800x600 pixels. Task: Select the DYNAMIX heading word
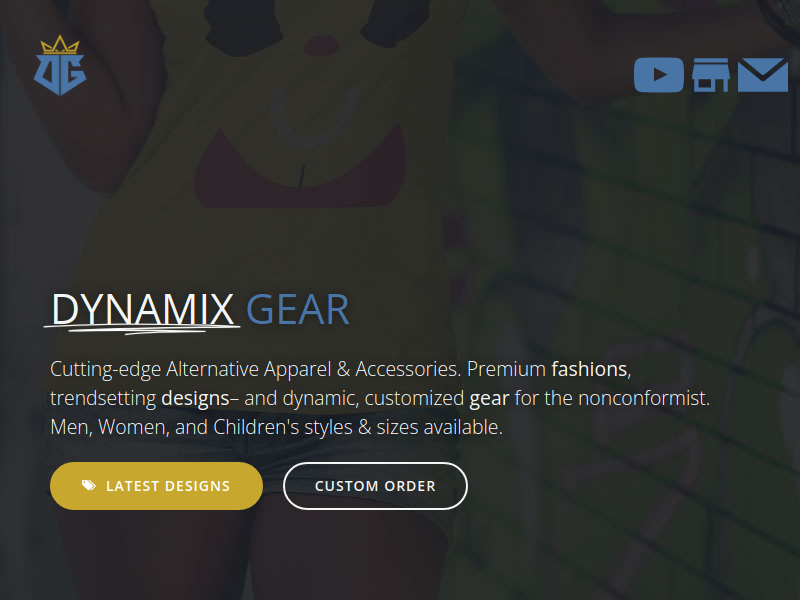(143, 309)
